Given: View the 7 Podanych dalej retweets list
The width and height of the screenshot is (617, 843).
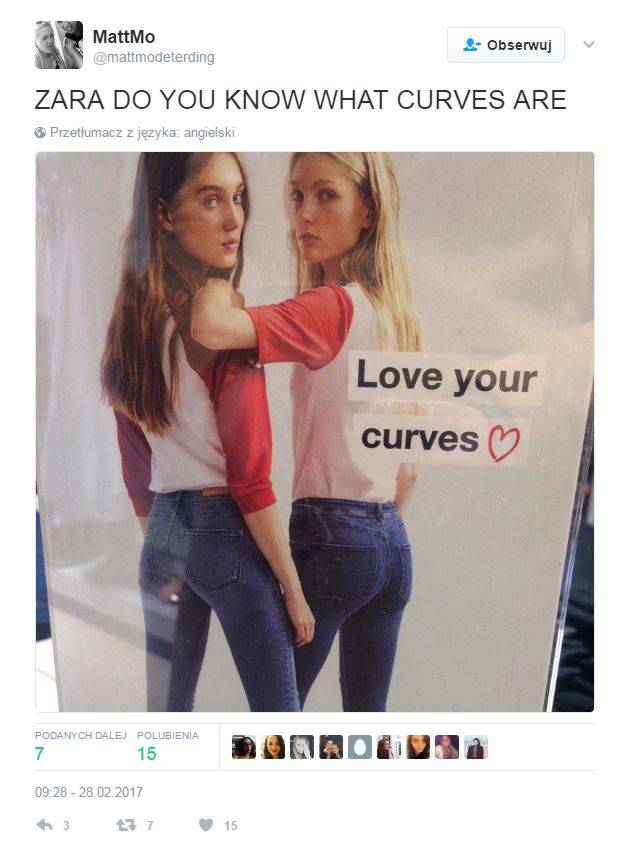Looking at the screenshot, I should click(x=81, y=746).
